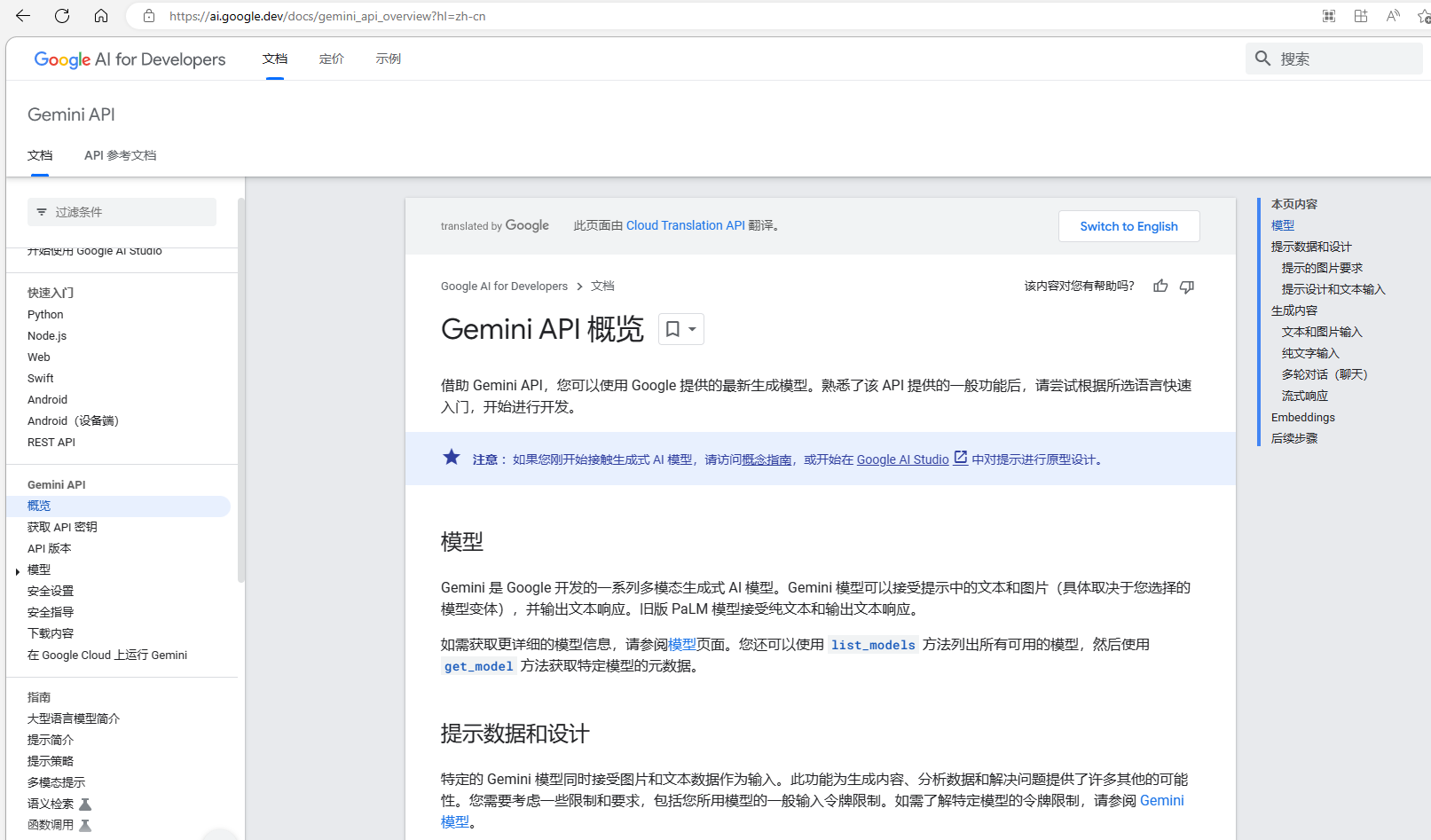The width and height of the screenshot is (1431, 840).
Task: Click the 过滤条件 filter input
Action: click(x=122, y=212)
